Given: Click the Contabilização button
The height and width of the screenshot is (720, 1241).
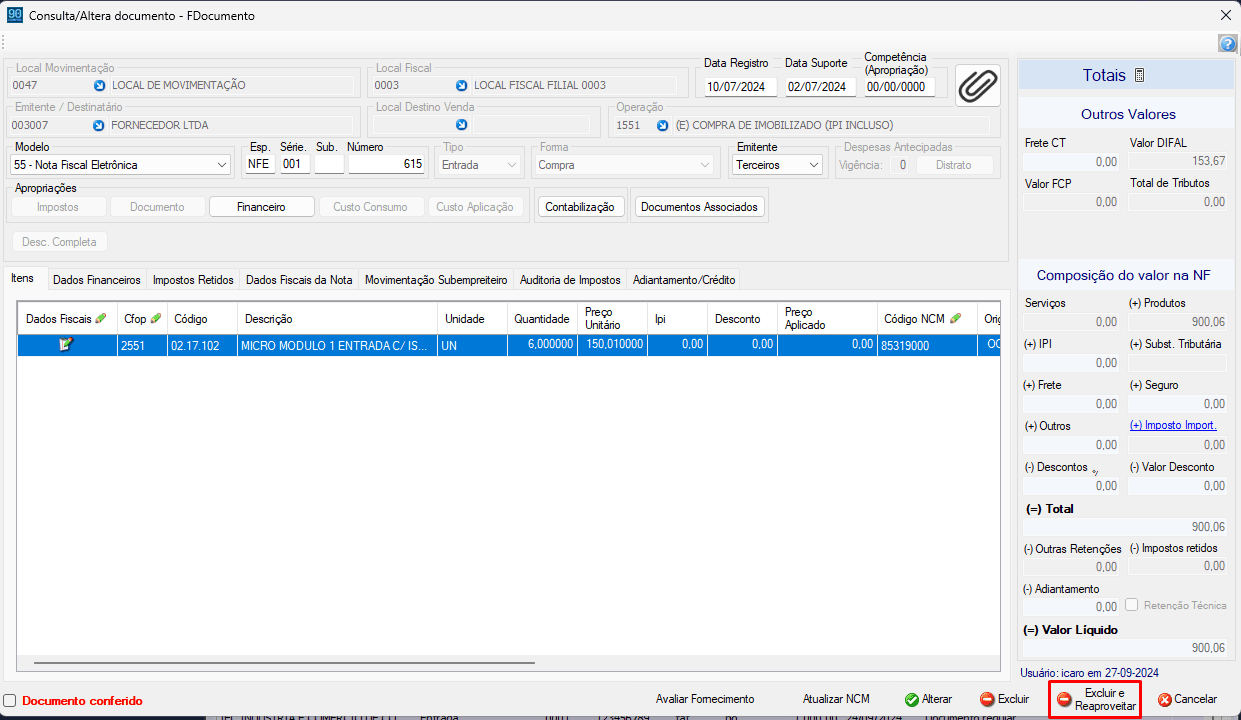Looking at the screenshot, I should pyautogui.click(x=581, y=207).
